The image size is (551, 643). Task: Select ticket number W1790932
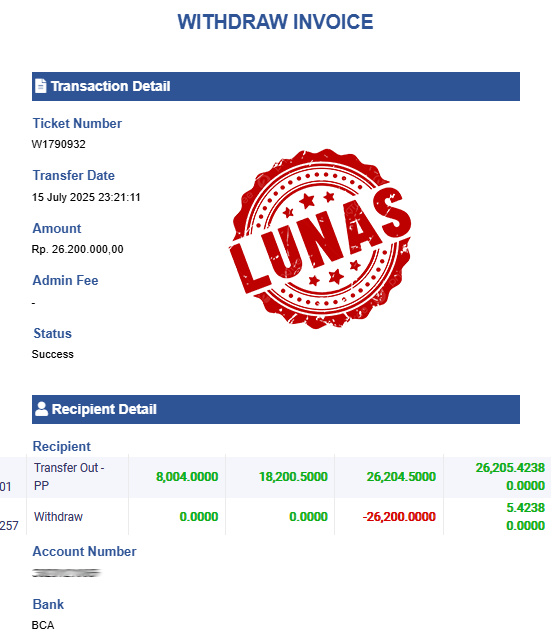59,144
